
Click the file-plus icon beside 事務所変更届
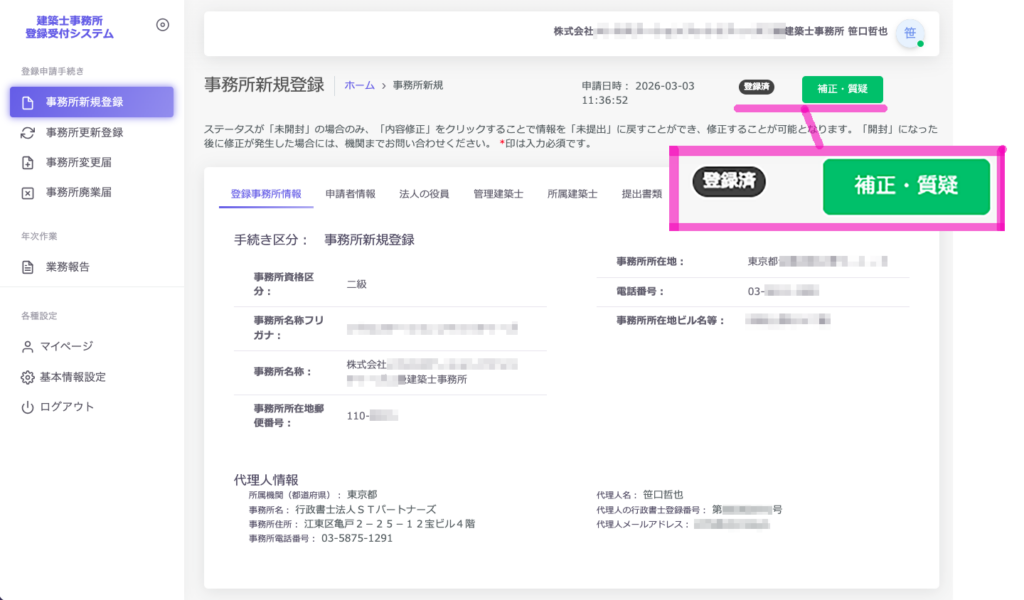(x=27, y=163)
